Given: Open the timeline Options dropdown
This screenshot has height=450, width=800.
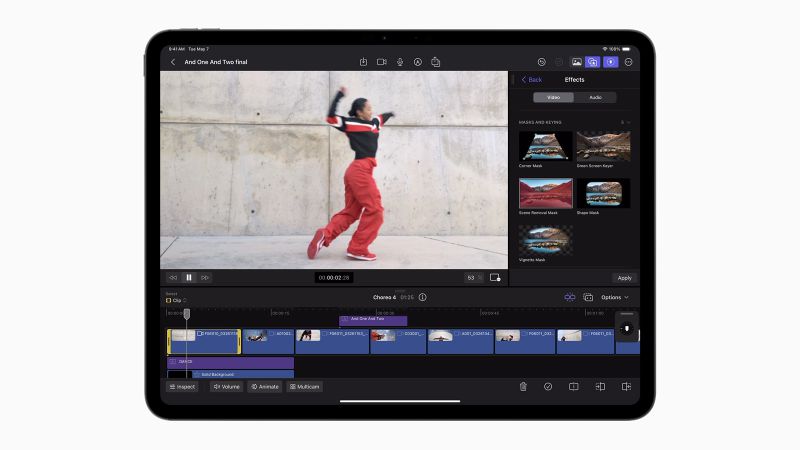Looking at the screenshot, I should coord(615,297).
